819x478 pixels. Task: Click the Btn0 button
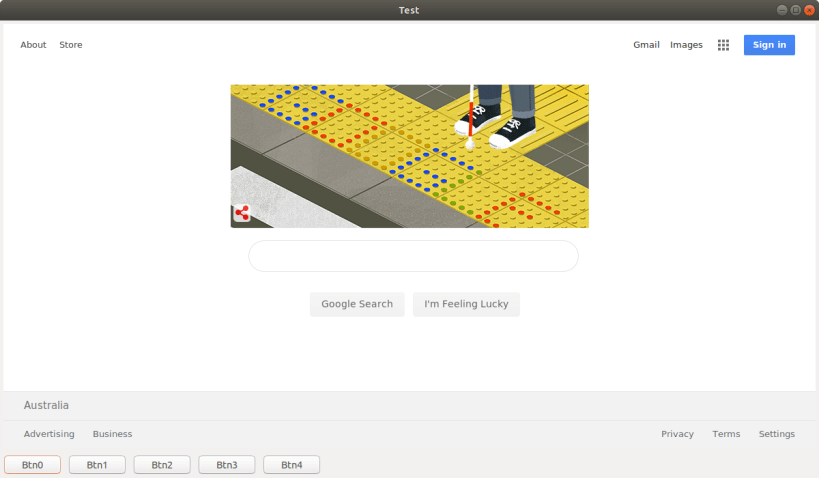pos(32,464)
